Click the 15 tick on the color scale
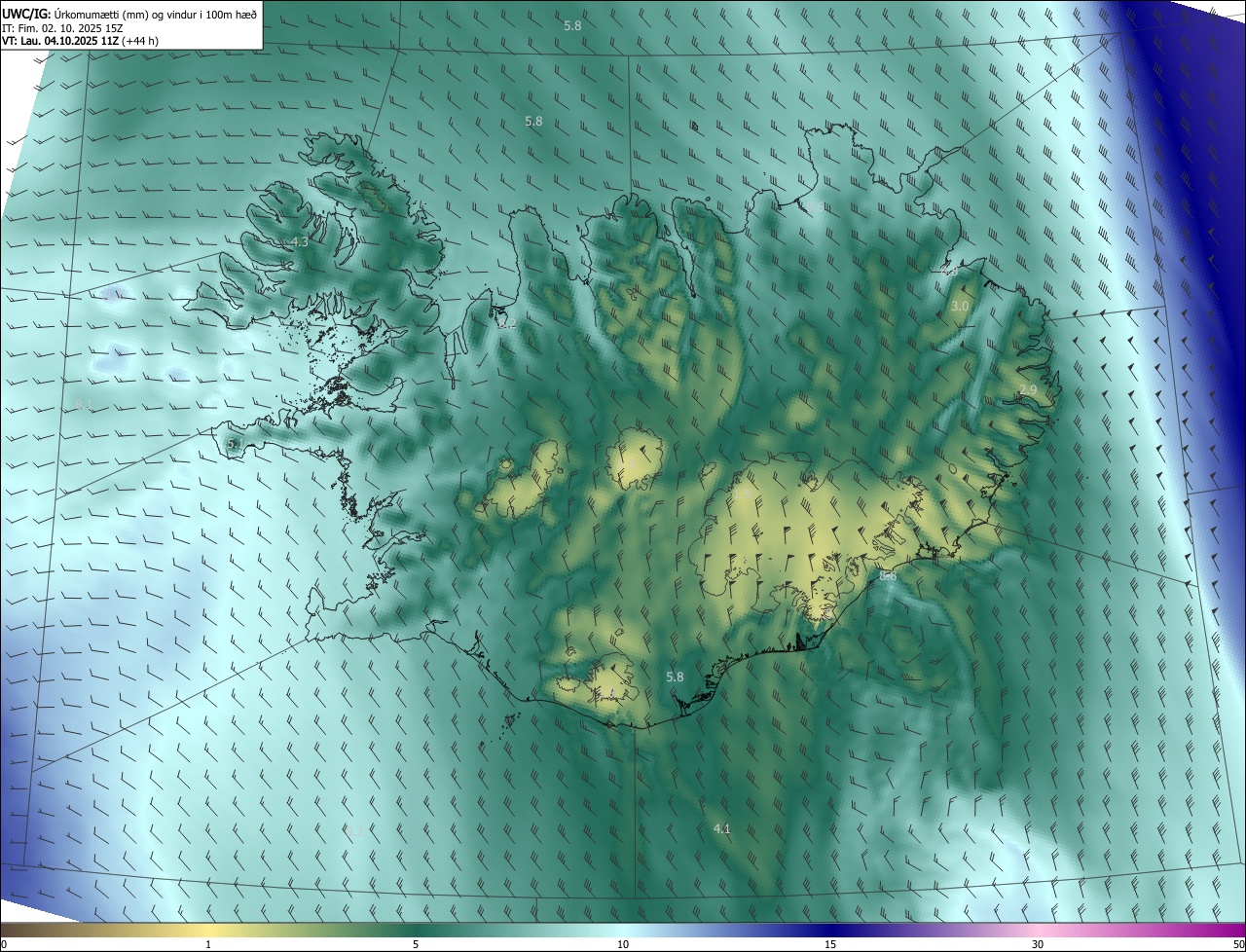The image size is (1246, 952). pyautogui.click(x=830, y=944)
